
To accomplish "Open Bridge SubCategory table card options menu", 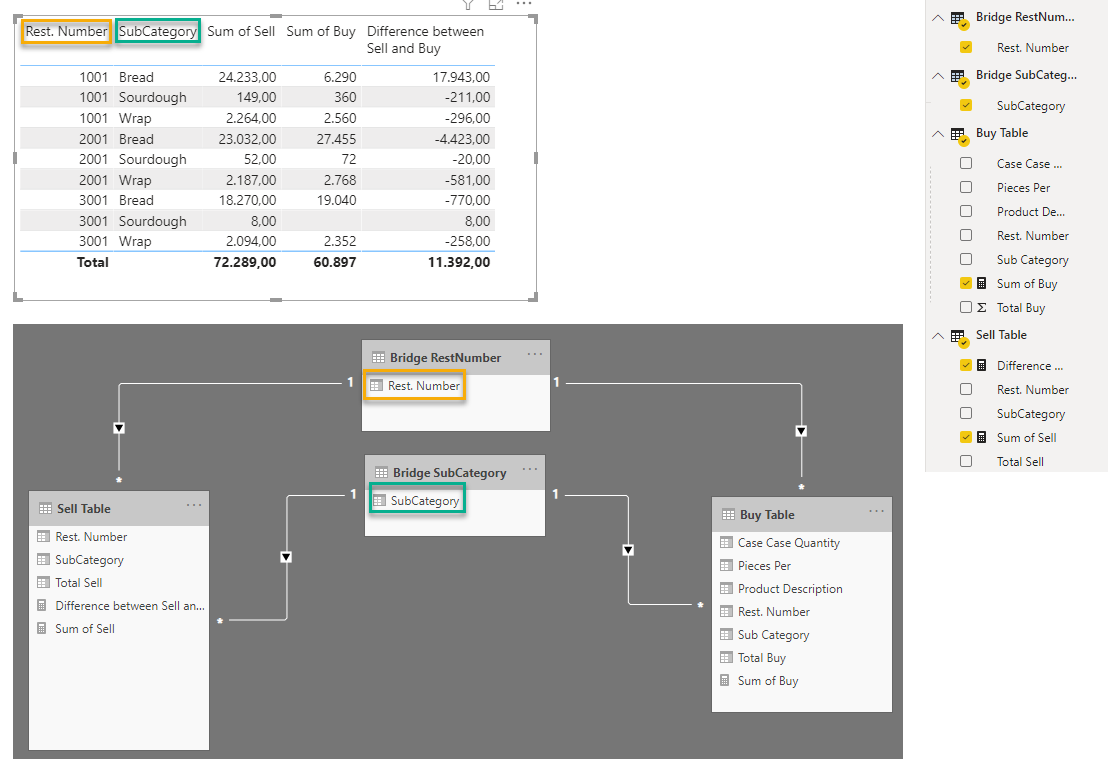I will 530,469.
